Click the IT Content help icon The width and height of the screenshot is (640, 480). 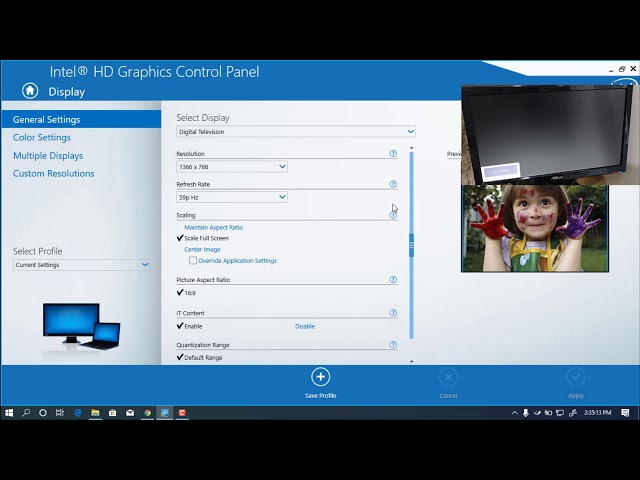pyautogui.click(x=393, y=313)
